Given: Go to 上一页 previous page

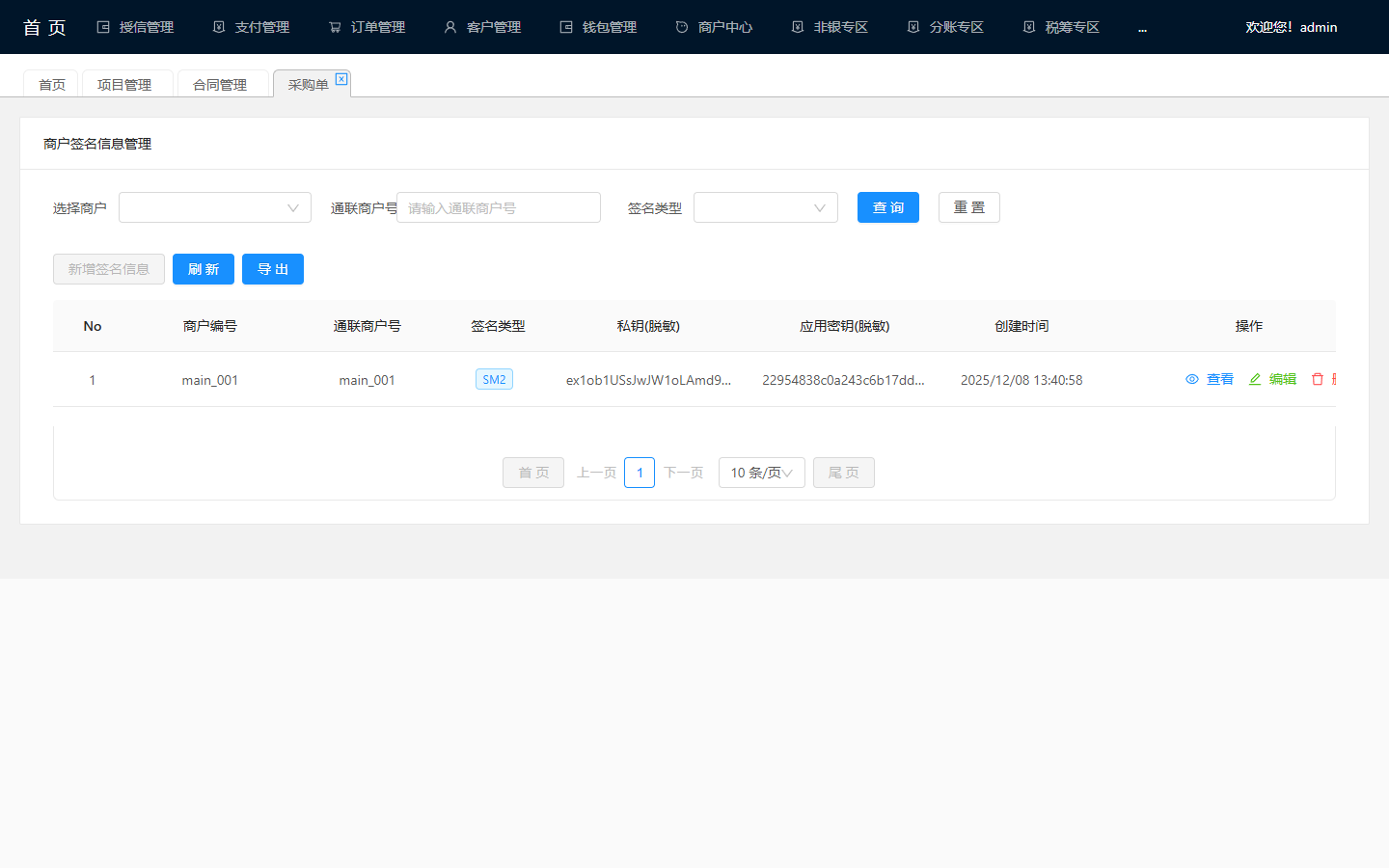Looking at the screenshot, I should 596,473.
